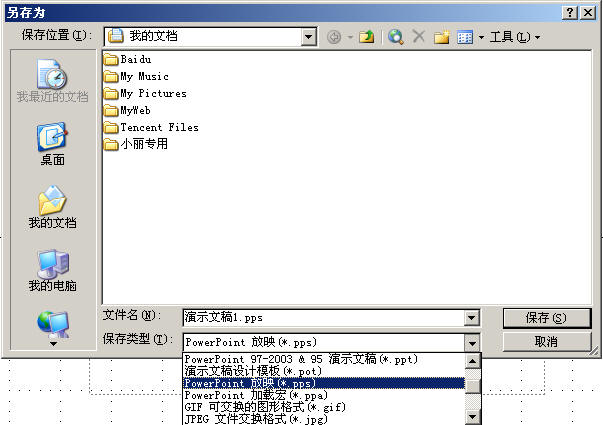
Task: Click the 我的文档 icon in location box
Action: click(x=116, y=36)
